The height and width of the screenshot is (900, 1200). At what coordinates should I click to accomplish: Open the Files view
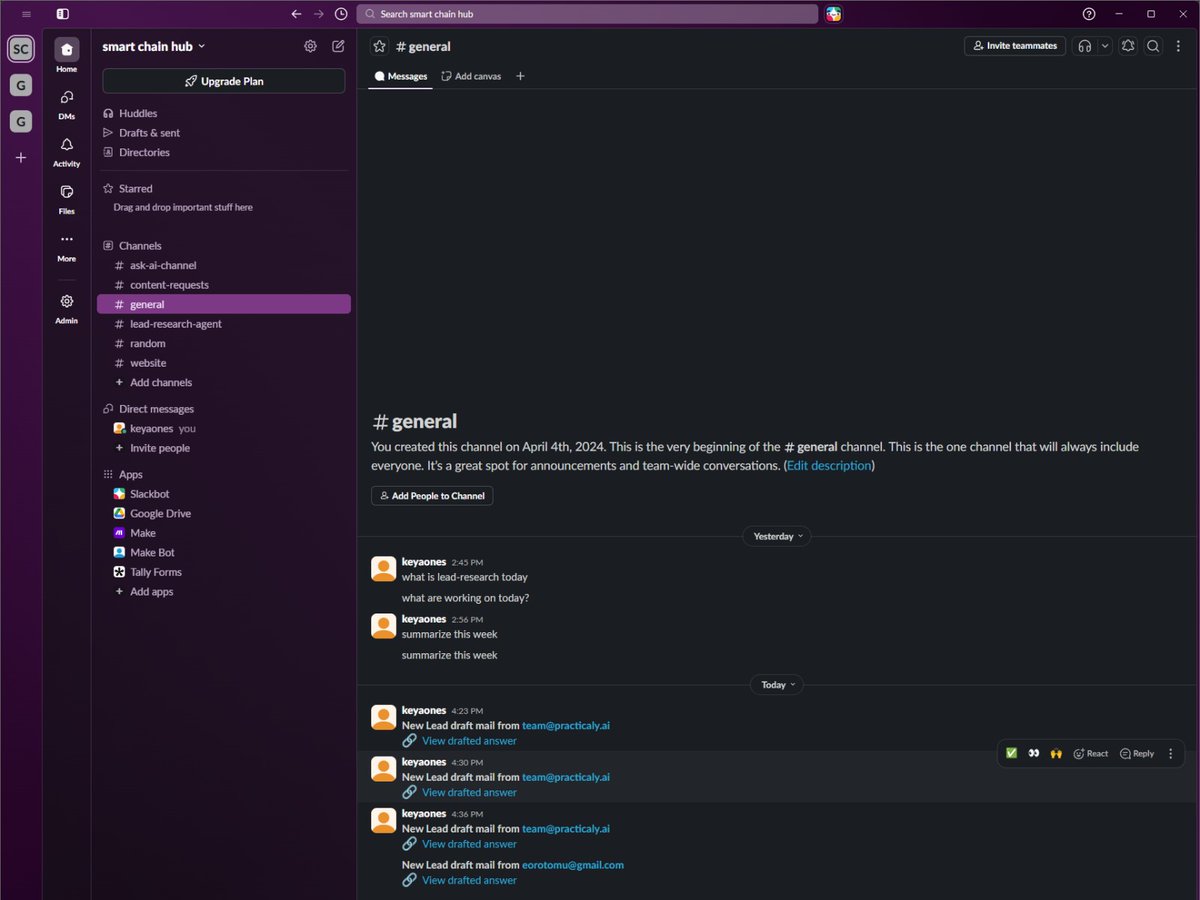pyautogui.click(x=66, y=198)
